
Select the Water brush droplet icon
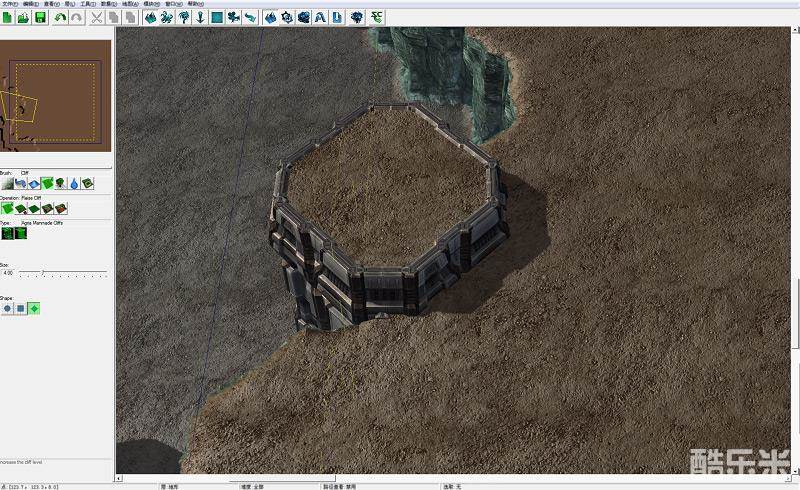74,183
